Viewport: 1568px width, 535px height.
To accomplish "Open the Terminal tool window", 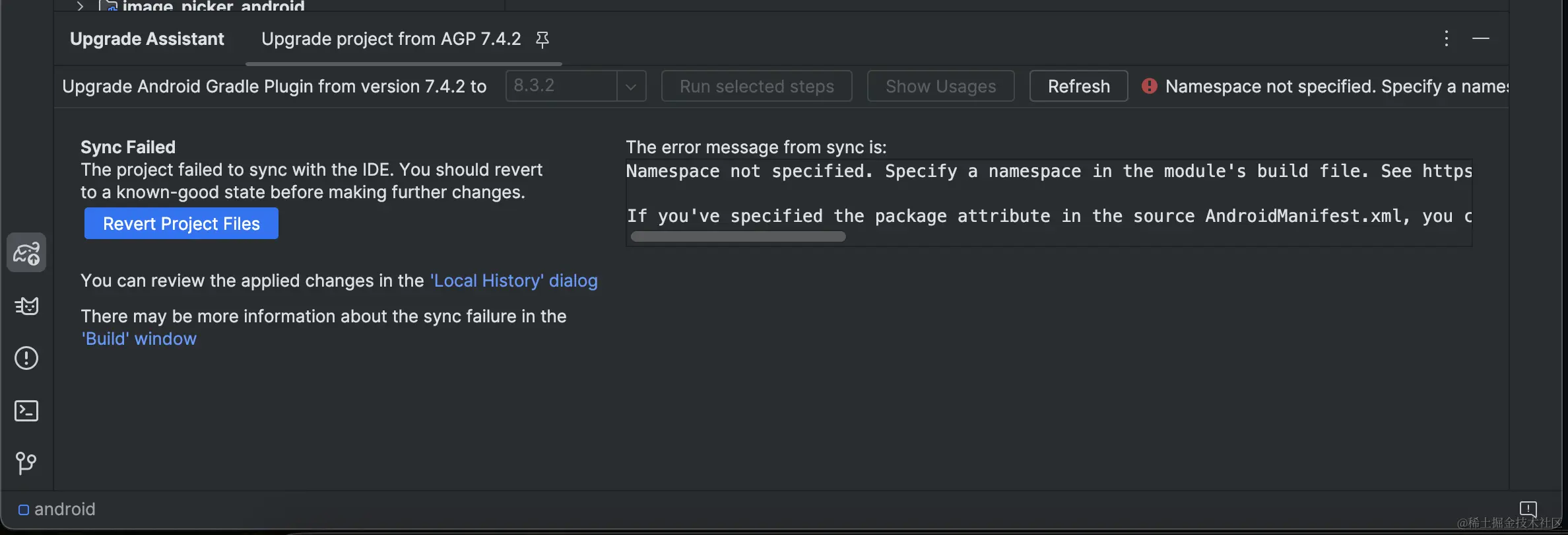I will click(26, 410).
